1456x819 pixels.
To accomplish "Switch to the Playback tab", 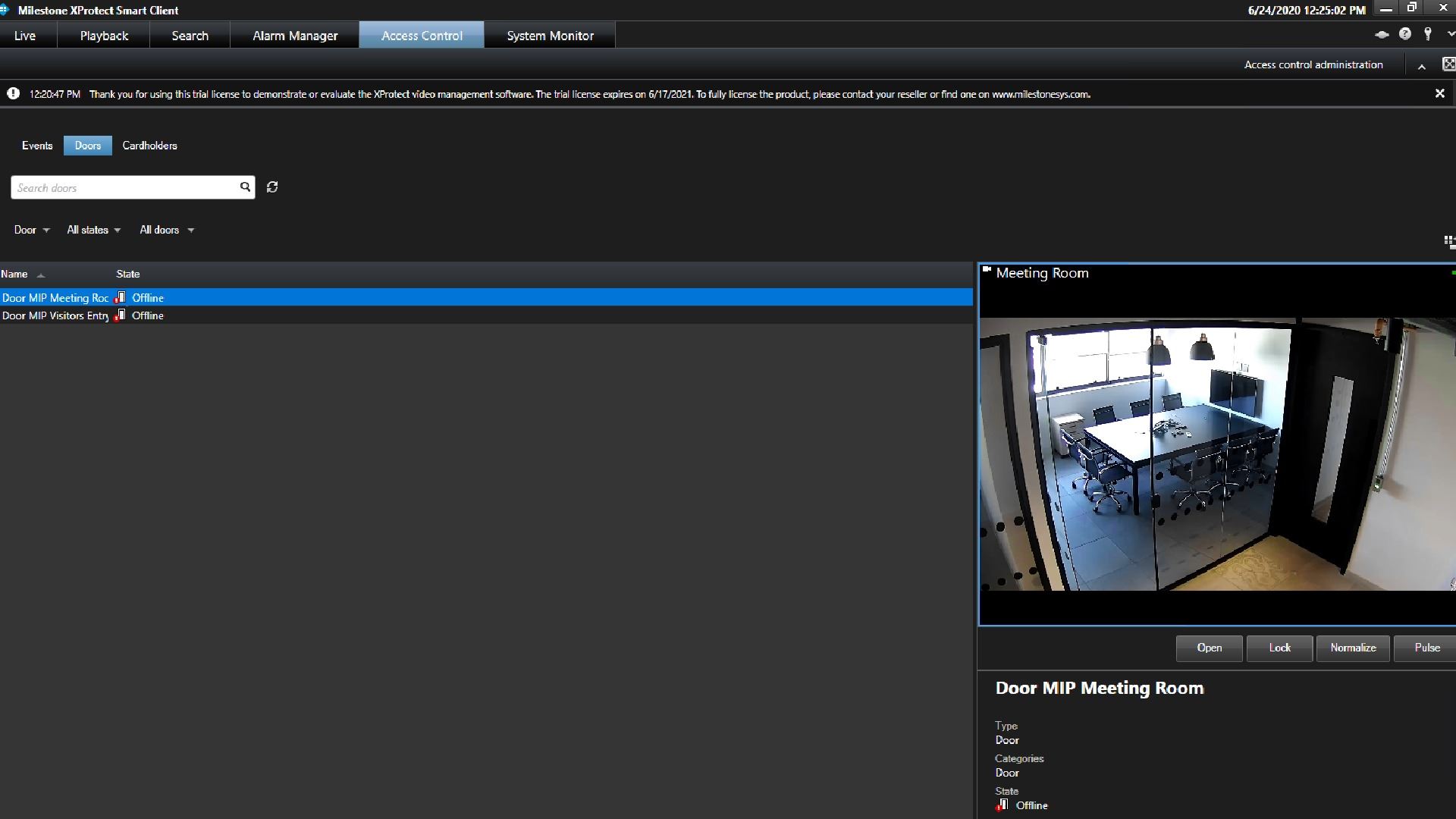I will click(104, 36).
